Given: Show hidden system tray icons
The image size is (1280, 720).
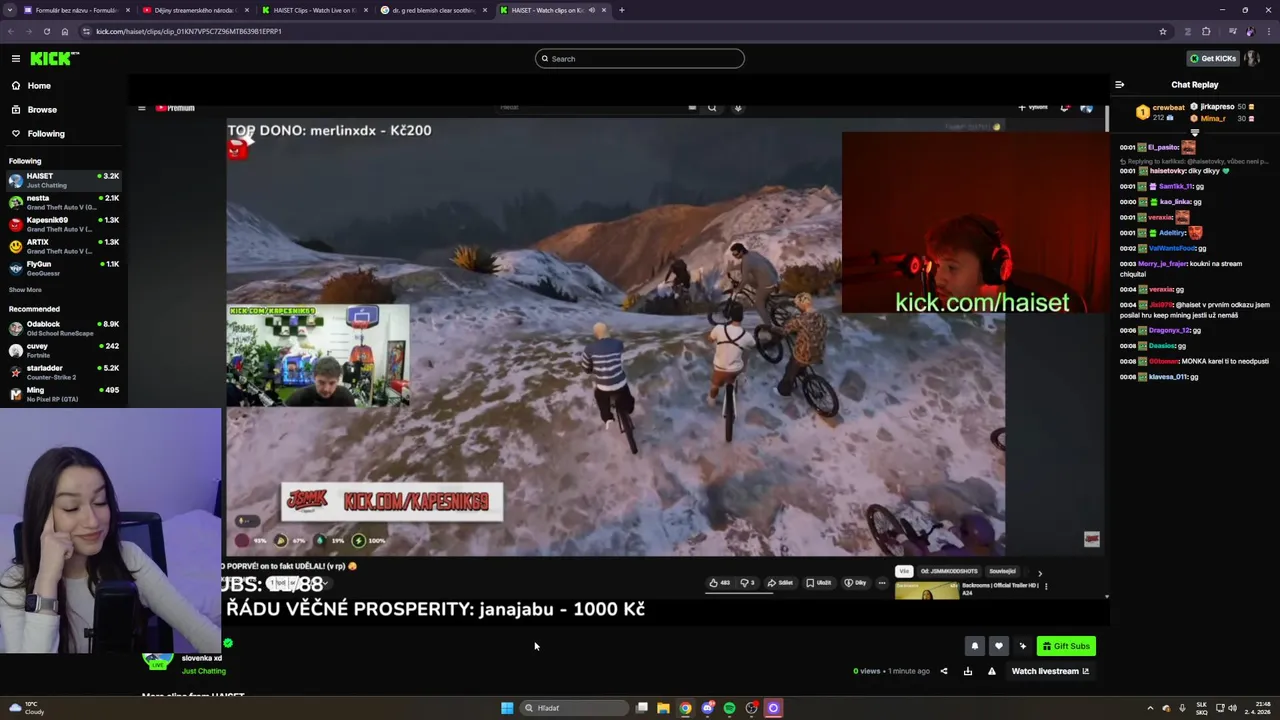Looking at the screenshot, I should coord(1149,708).
